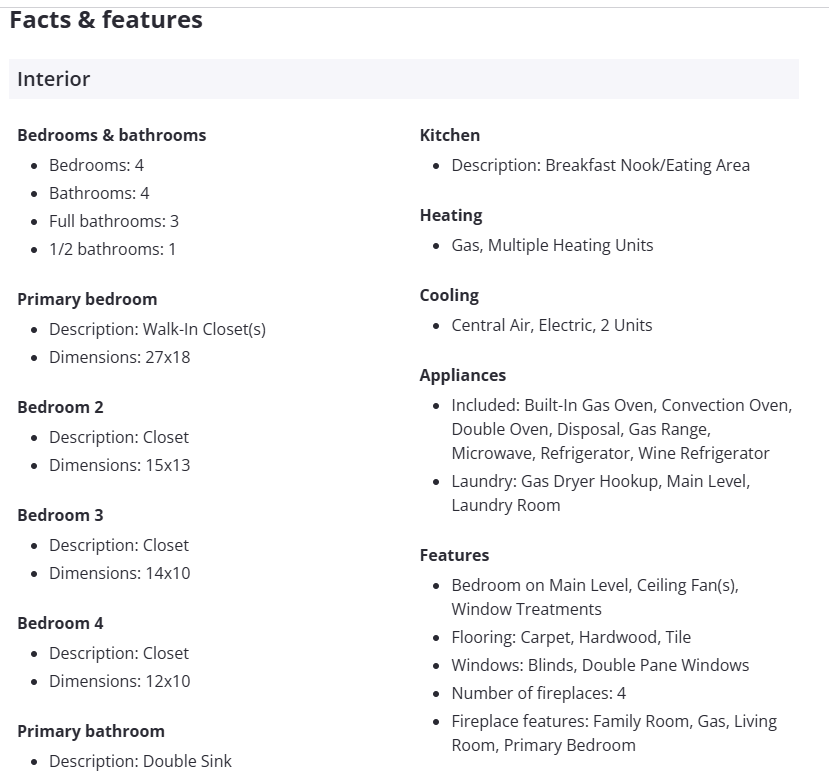Click the Number of fireplaces: 4 entry
Viewport: 829px width, 777px height.
pos(538,693)
